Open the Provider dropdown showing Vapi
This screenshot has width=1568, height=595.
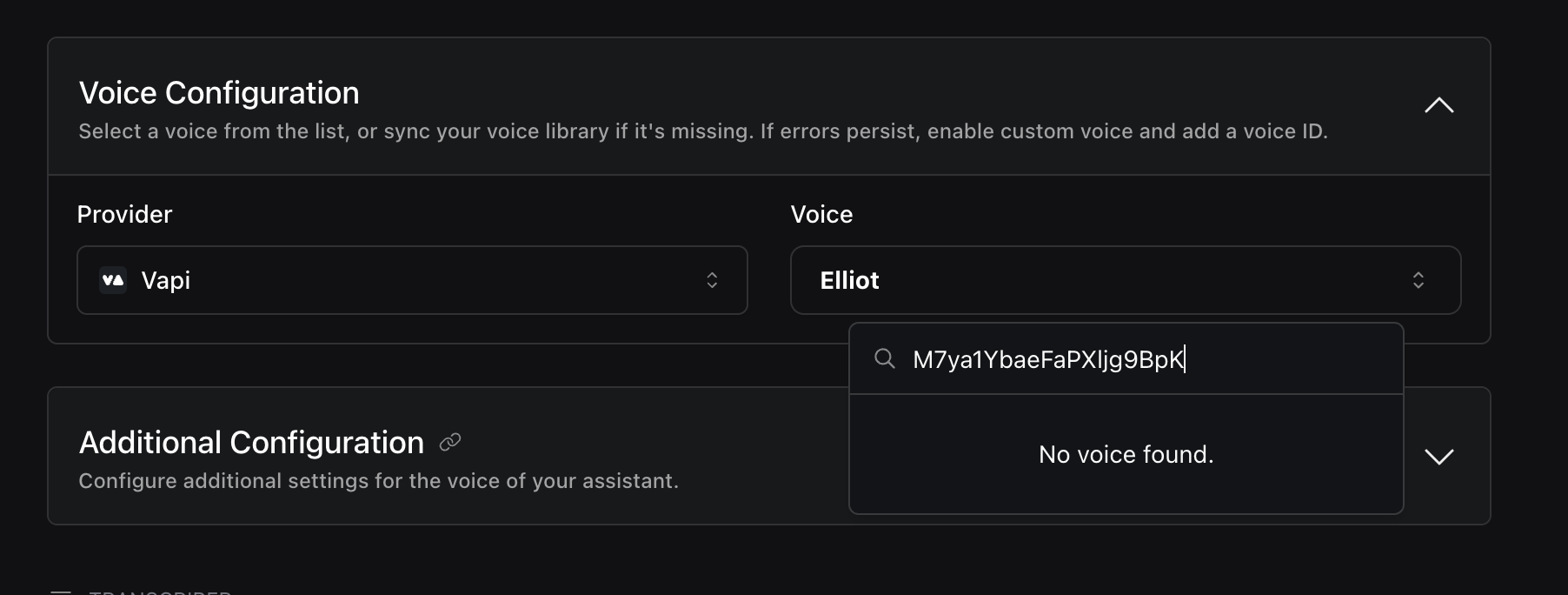point(412,280)
